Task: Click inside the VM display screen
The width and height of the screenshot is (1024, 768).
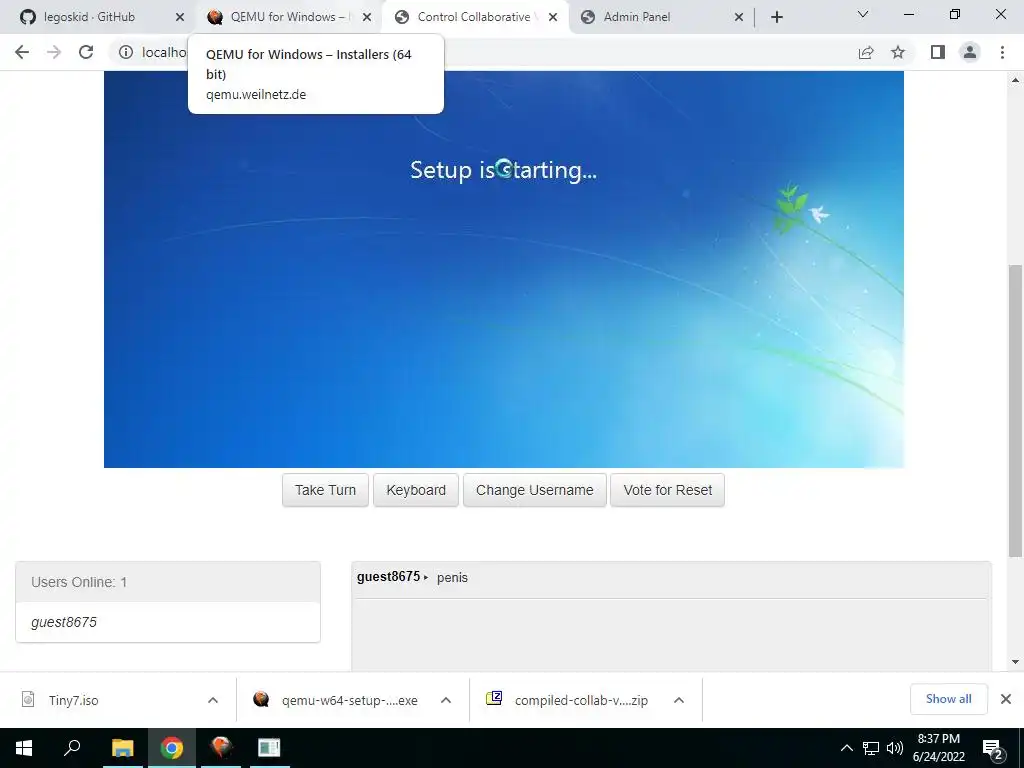Action: pyautogui.click(x=504, y=269)
